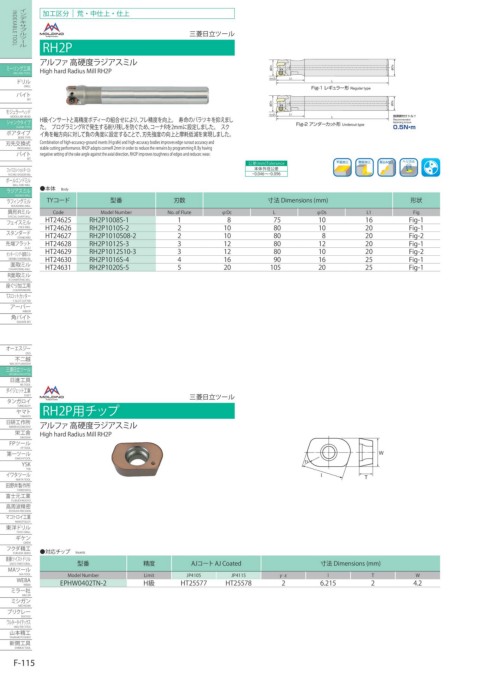This screenshot has width=480, height=677.
Task: Click the Moldino logo above RH2P header
Action: click(51, 30)
